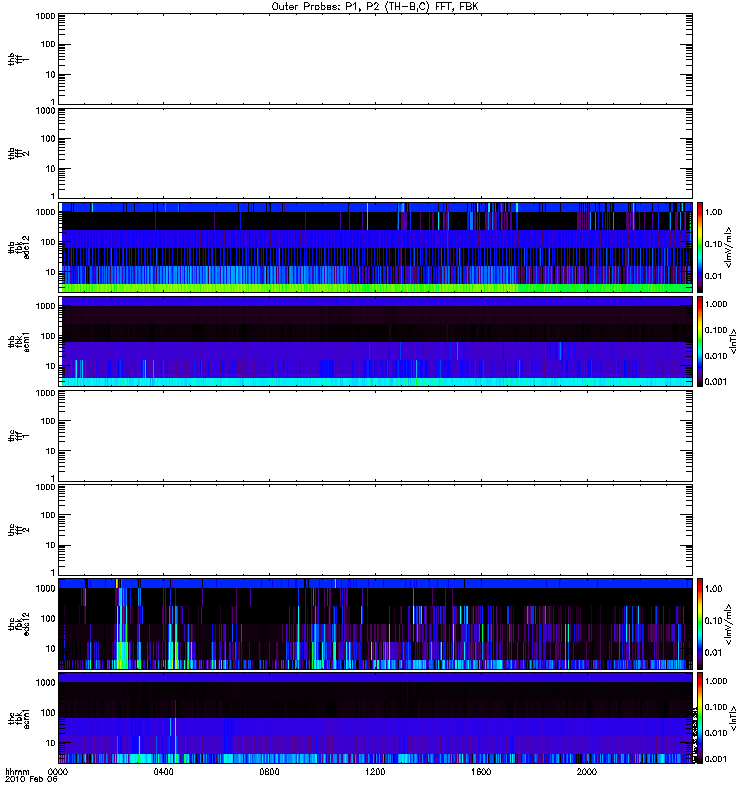Click the '1000' y-tick of the thb fff 1 panel
The image size is (750, 800).
point(45,16)
